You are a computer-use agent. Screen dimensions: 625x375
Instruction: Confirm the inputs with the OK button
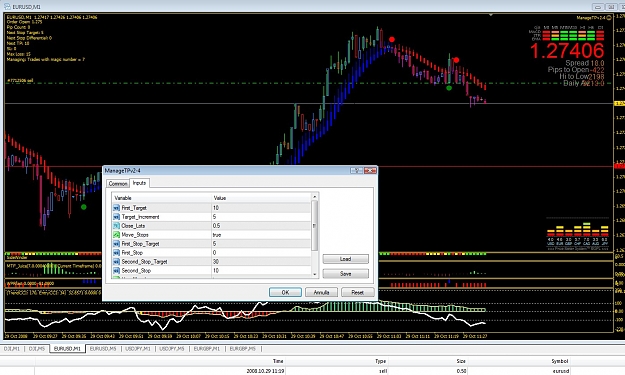(x=285, y=293)
